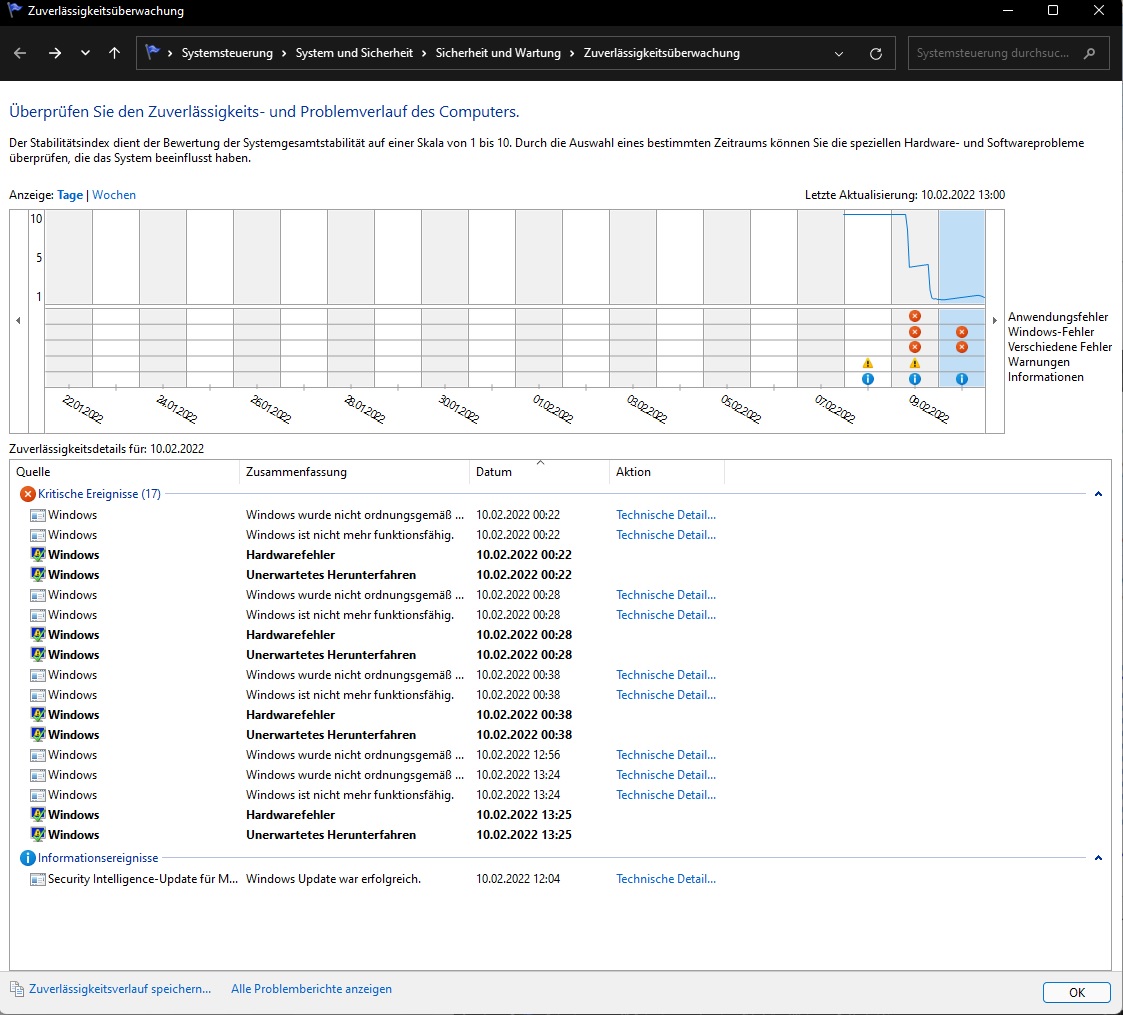
Task: Open Technische Details for 13:24 nicht funktionsfähig
Action: (665, 795)
